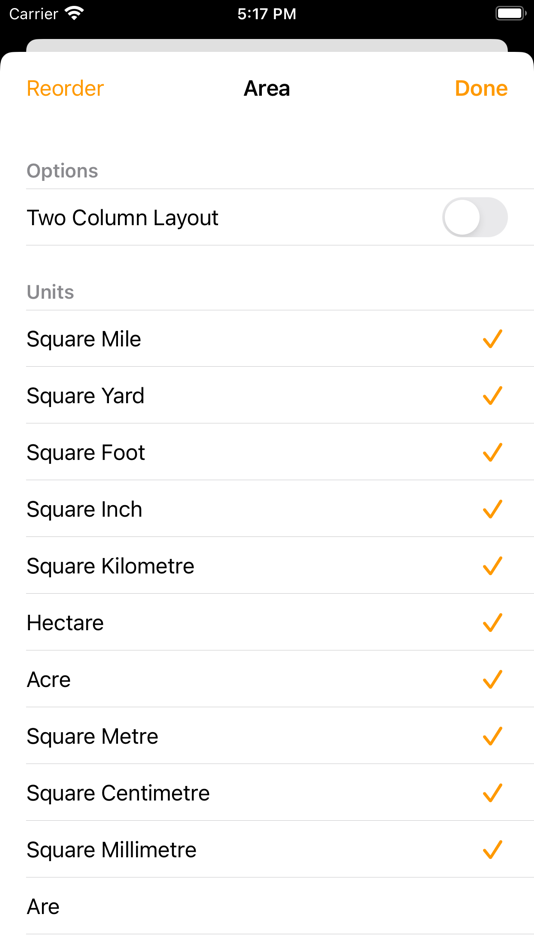Toggle the Square Inch checkmark icon
Viewport: 534px width, 950px height.
492,509
